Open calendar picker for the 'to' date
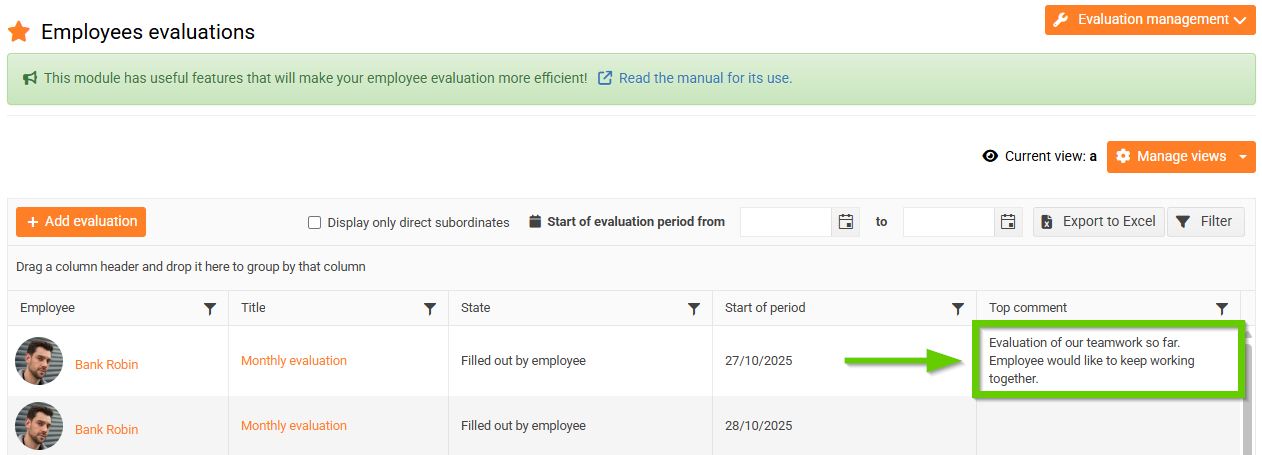Image resolution: width=1262 pixels, height=455 pixels. click(1008, 222)
